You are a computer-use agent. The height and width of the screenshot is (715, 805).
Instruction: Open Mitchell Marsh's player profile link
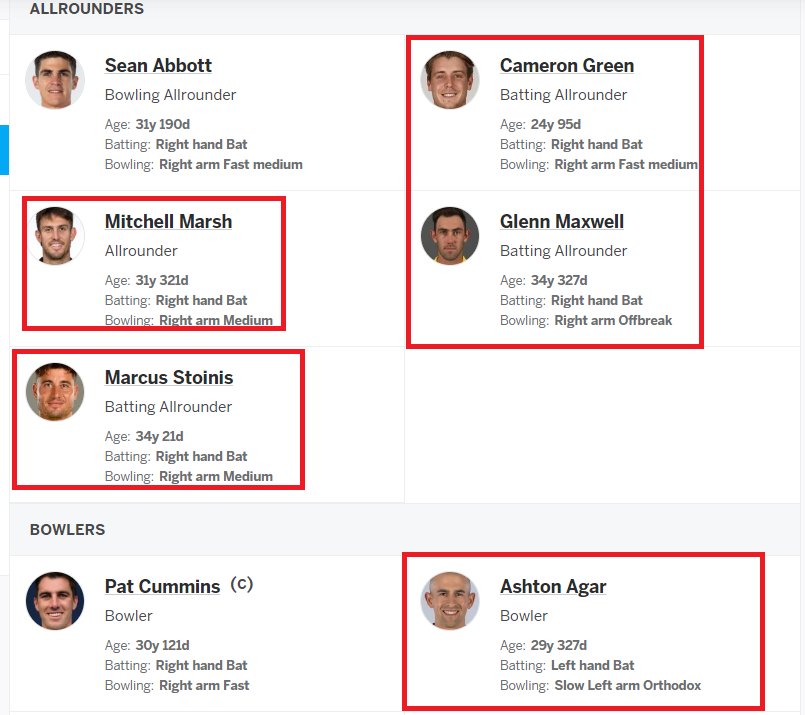(x=168, y=222)
